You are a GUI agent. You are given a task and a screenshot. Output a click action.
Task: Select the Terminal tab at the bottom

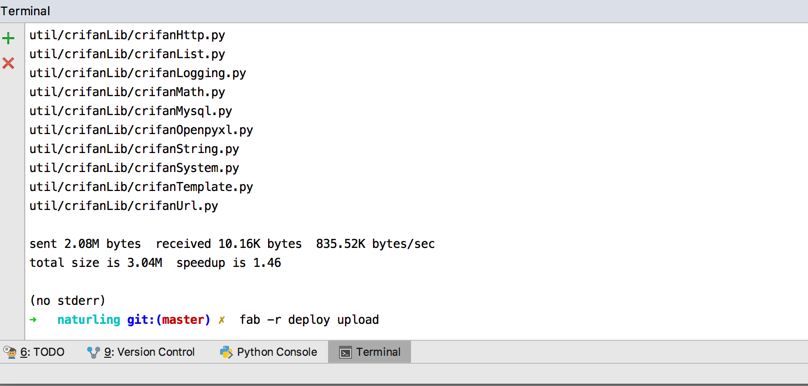(x=369, y=353)
